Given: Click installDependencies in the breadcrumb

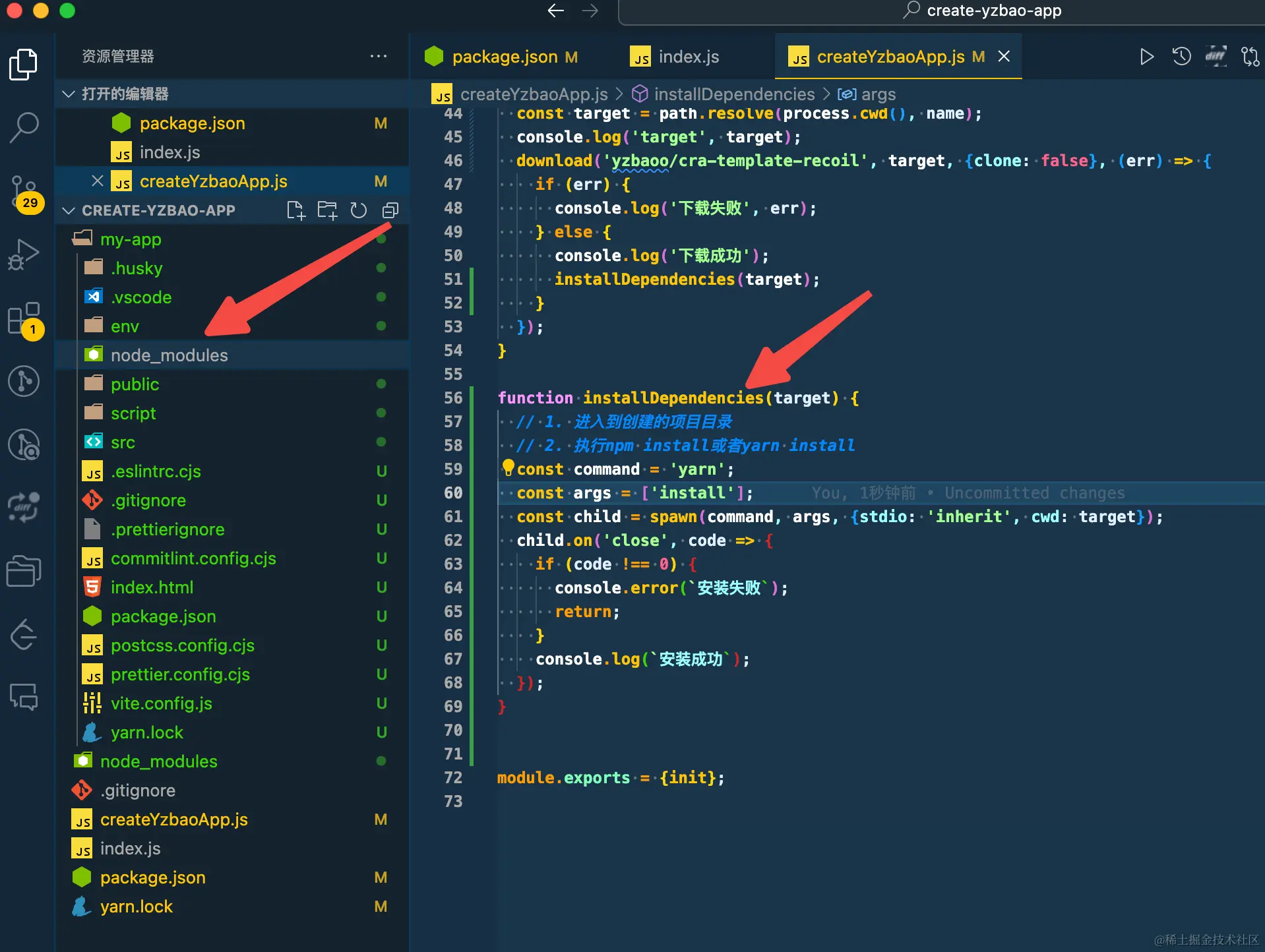Looking at the screenshot, I should 735,94.
